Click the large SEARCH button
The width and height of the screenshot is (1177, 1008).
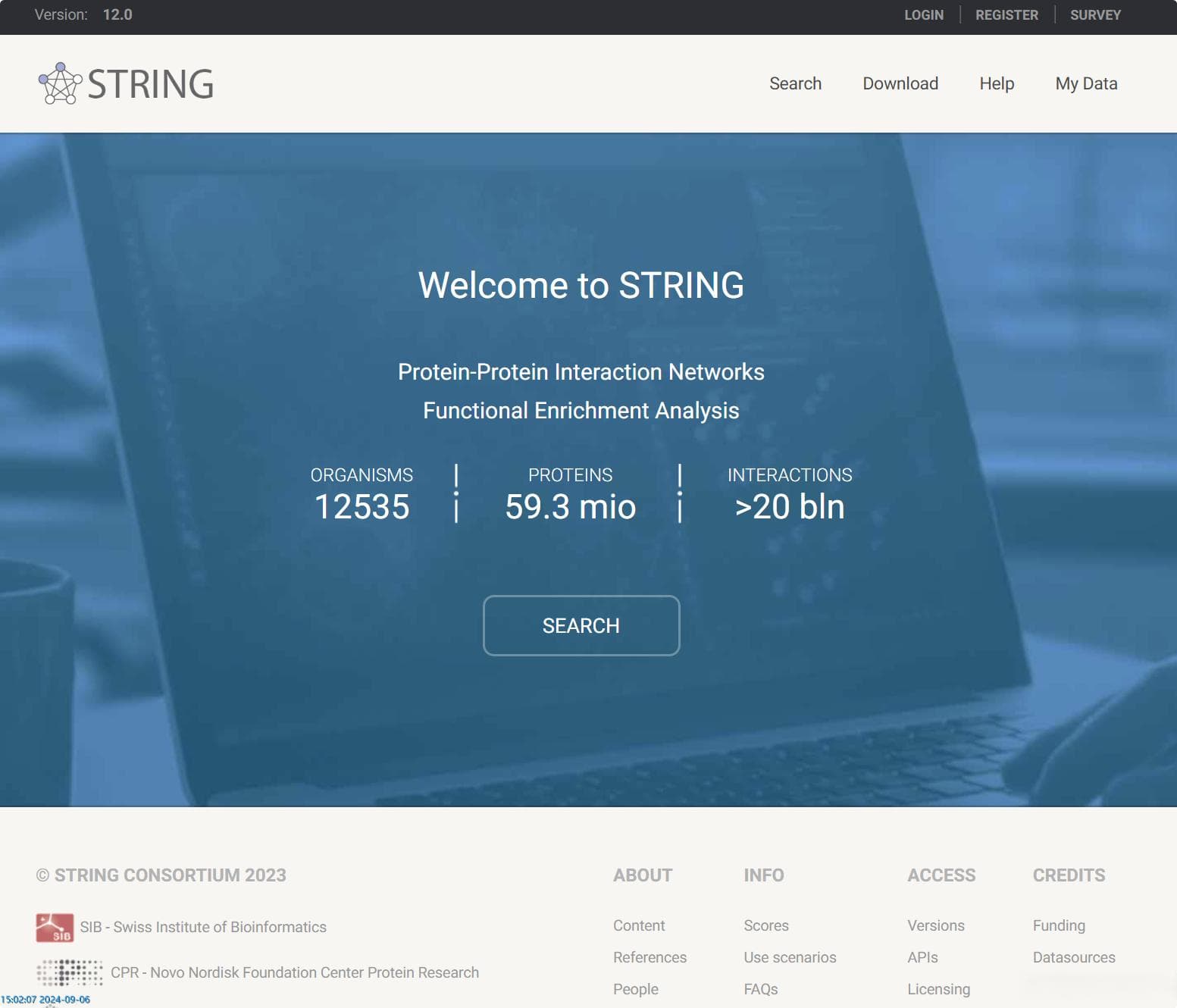581,625
